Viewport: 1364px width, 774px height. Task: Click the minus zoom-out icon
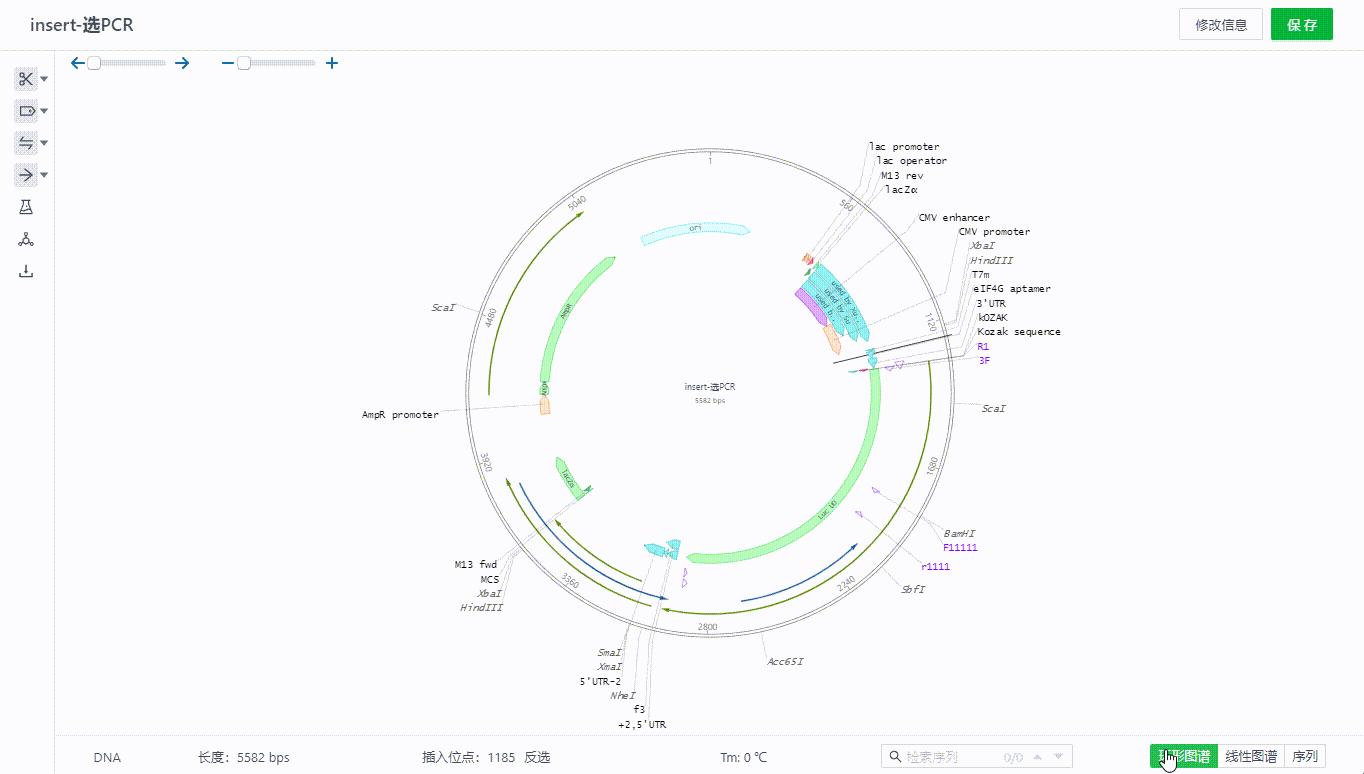pos(227,63)
